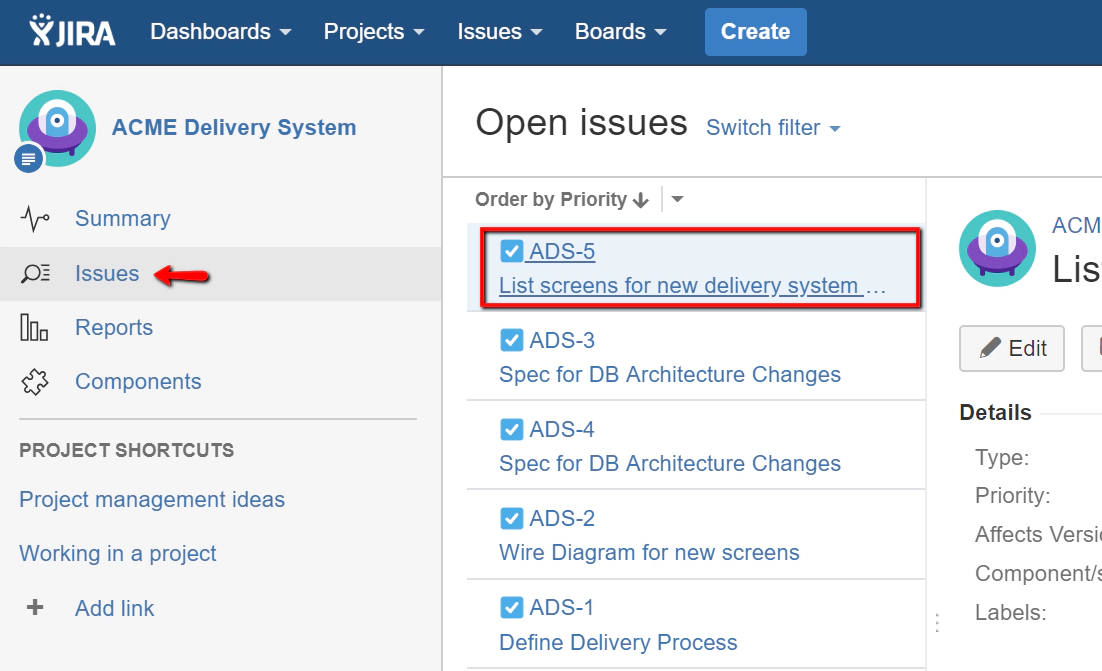Open the Switch filter dropdown
This screenshot has width=1102, height=671.
[773, 128]
